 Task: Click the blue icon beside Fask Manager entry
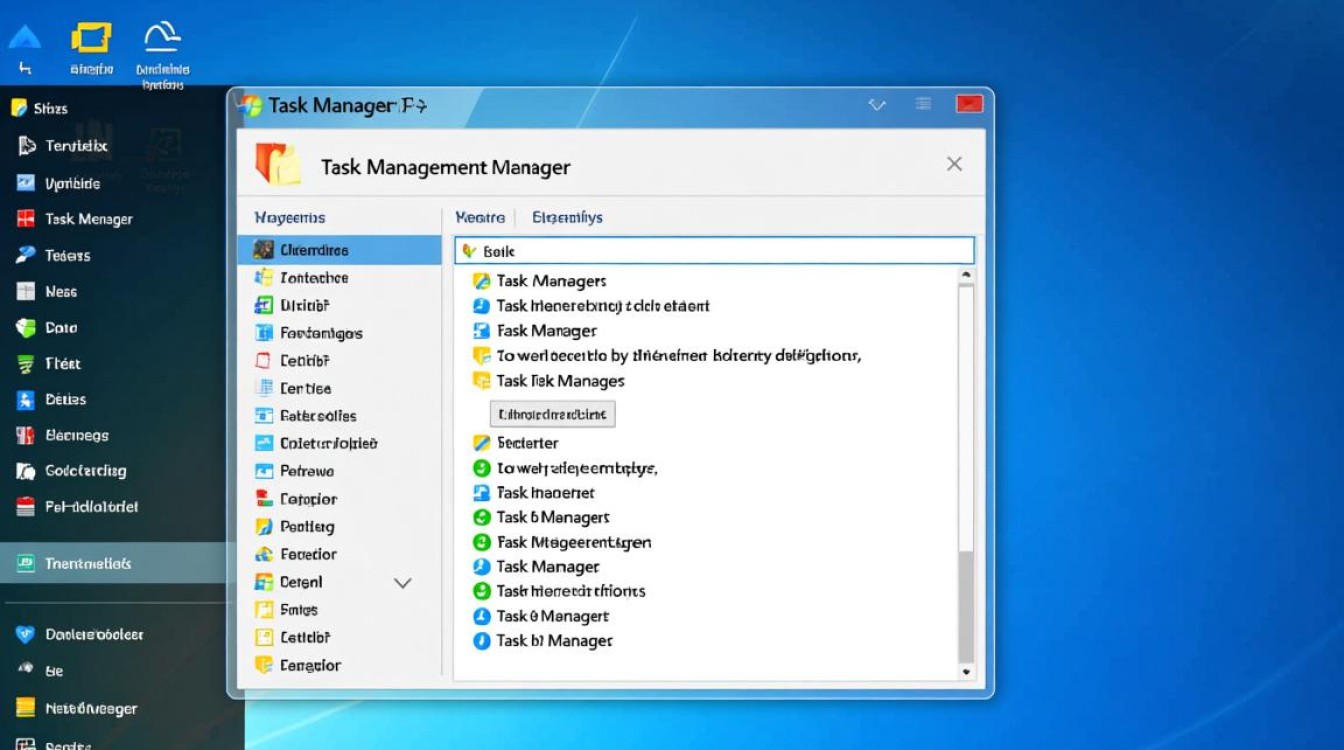pyautogui.click(x=481, y=331)
